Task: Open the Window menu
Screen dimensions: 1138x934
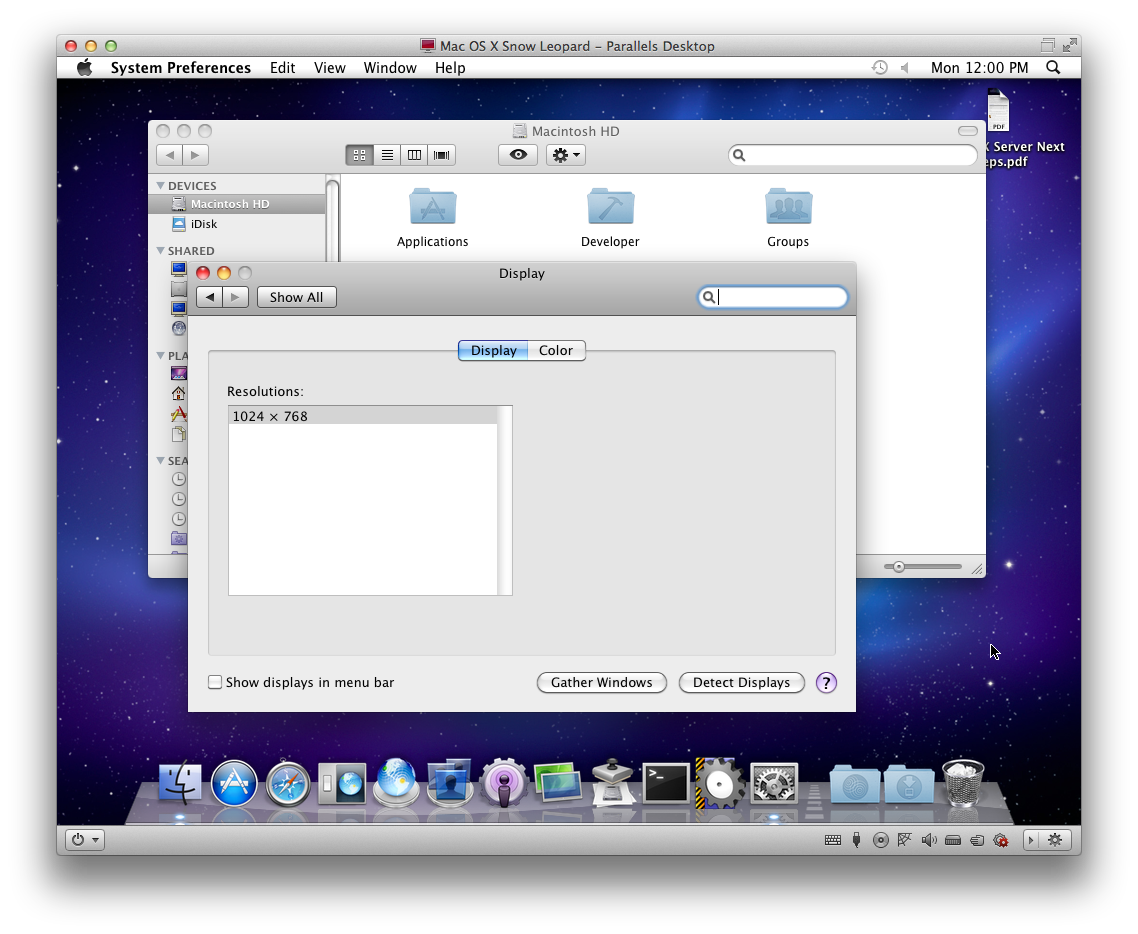Action: (x=390, y=67)
